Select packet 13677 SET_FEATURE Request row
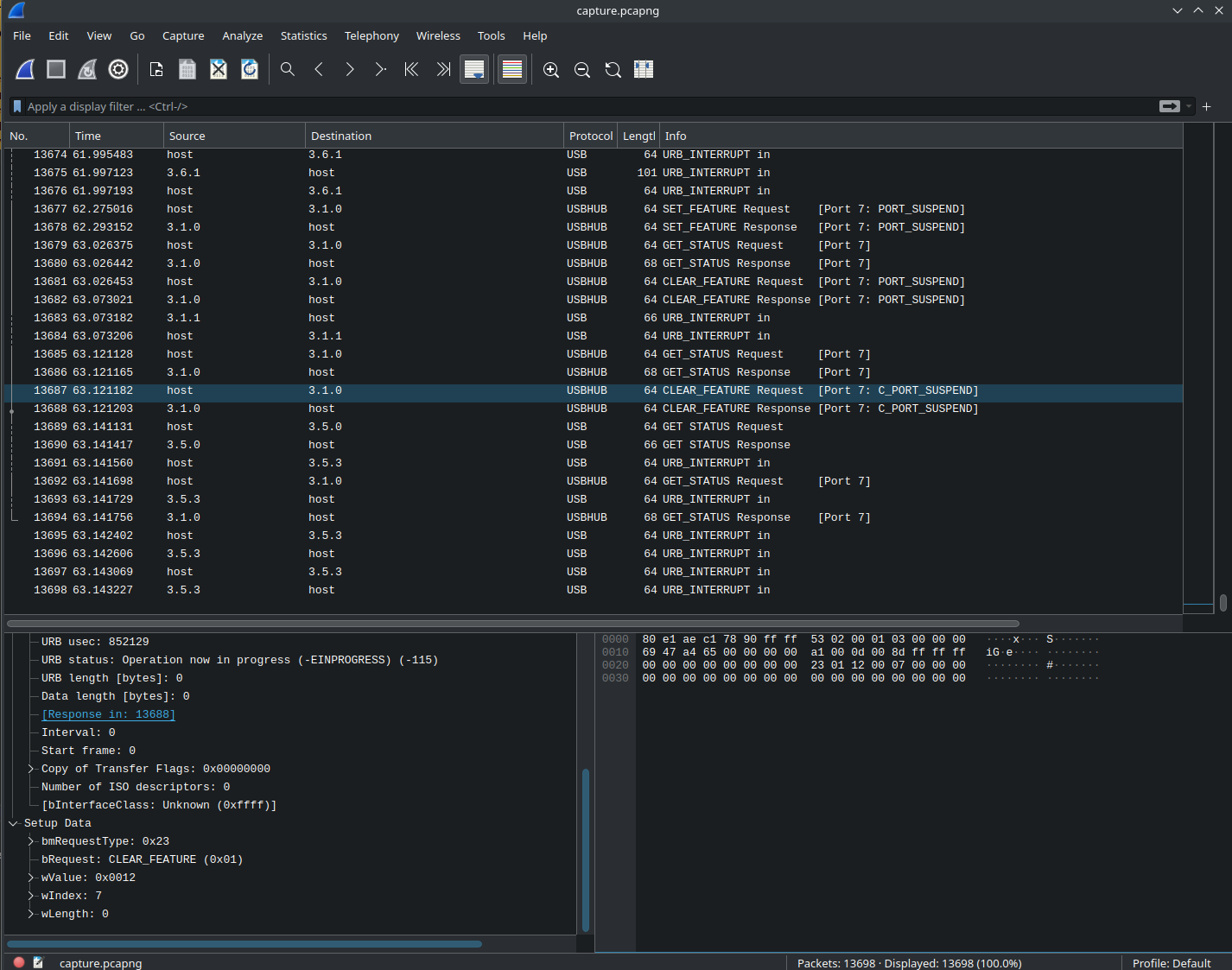The height and width of the screenshot is (970, 1232). (x=593, y=209)
